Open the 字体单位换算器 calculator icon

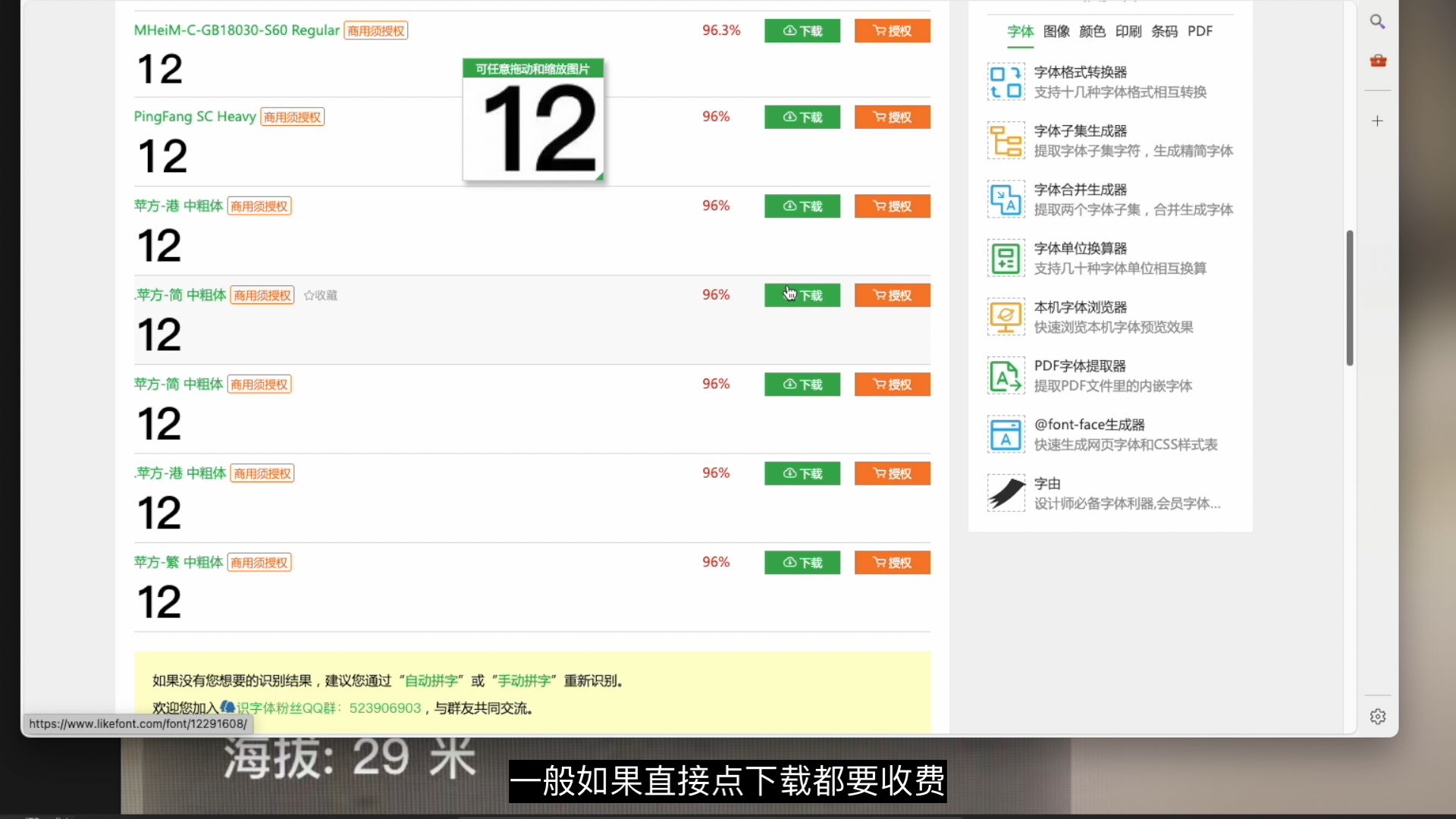click(x=1006, y=259)
